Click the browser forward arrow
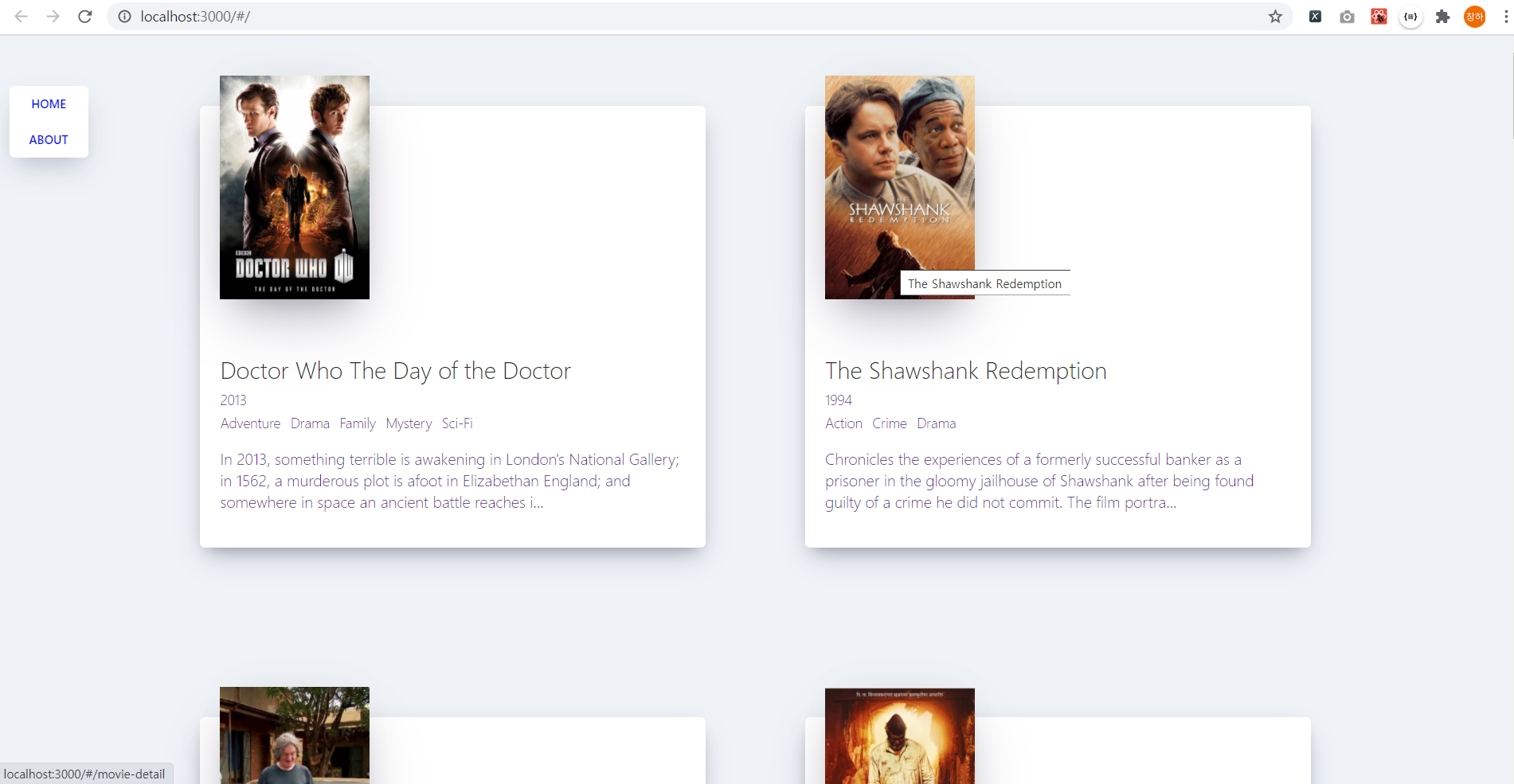 53,16
